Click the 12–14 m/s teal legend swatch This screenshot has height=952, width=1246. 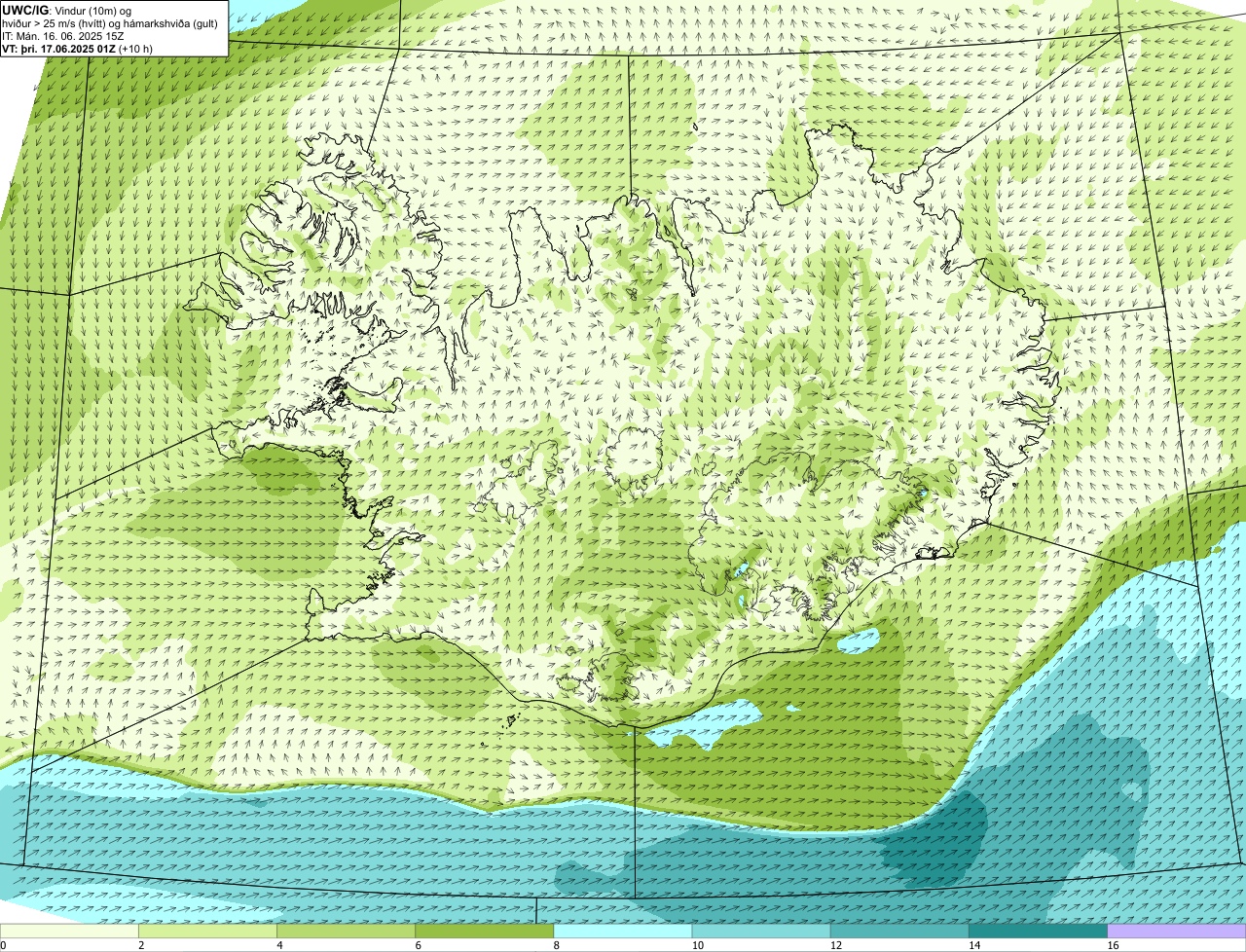[900, 932]
